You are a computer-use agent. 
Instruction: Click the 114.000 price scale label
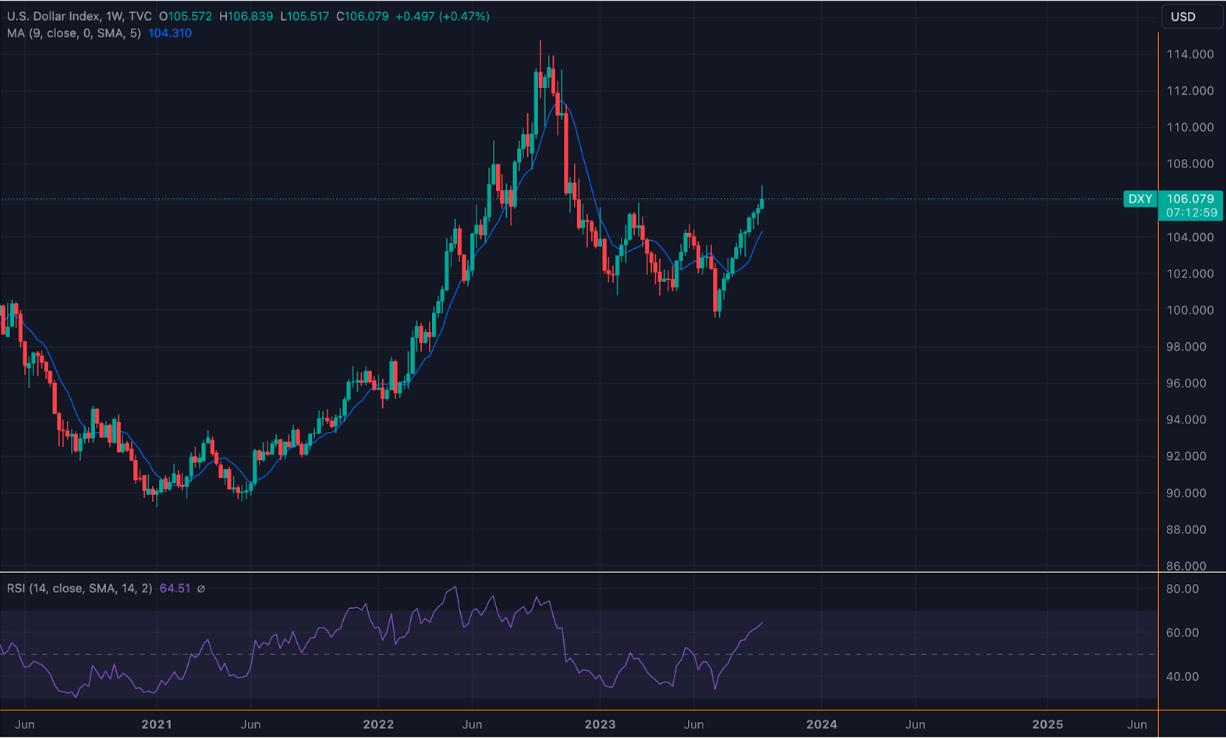1190,54
